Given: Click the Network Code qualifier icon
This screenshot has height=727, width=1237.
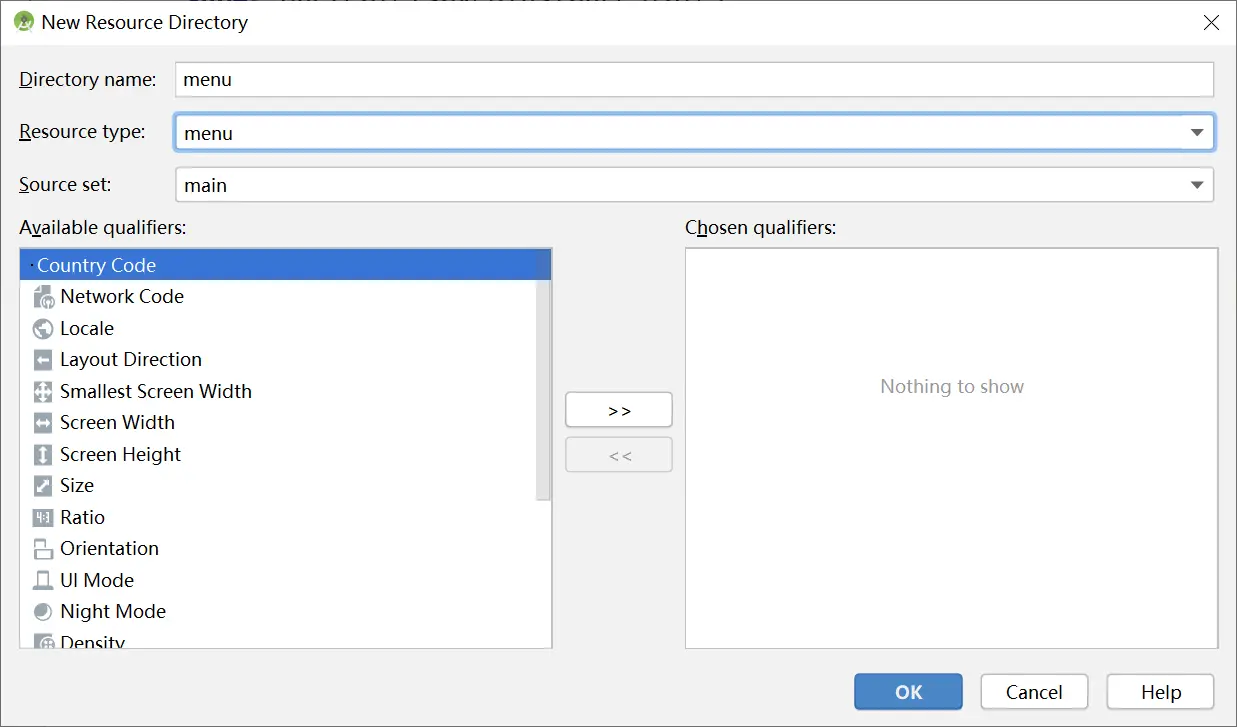Looking at the screenshot, I should (43, 297).
